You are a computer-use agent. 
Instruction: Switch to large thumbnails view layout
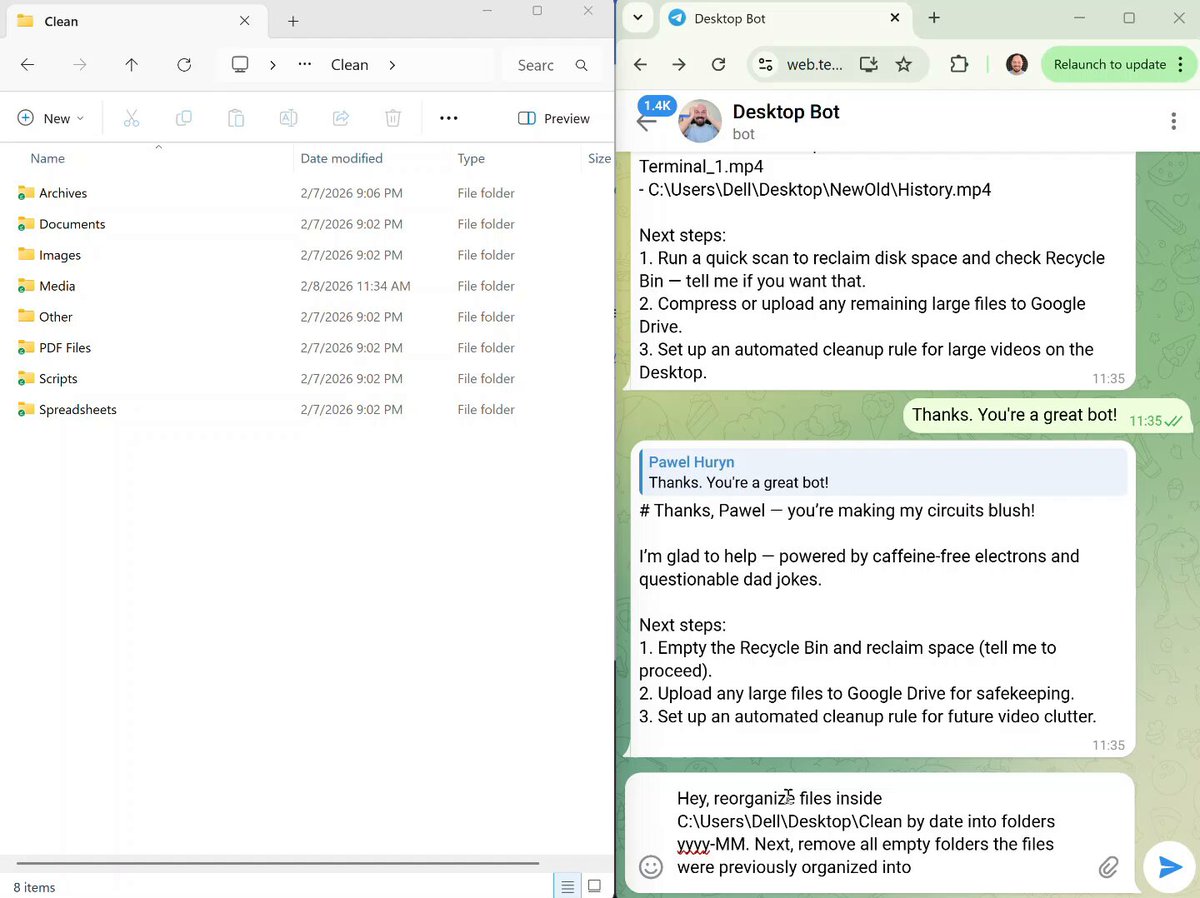point(594,886)
